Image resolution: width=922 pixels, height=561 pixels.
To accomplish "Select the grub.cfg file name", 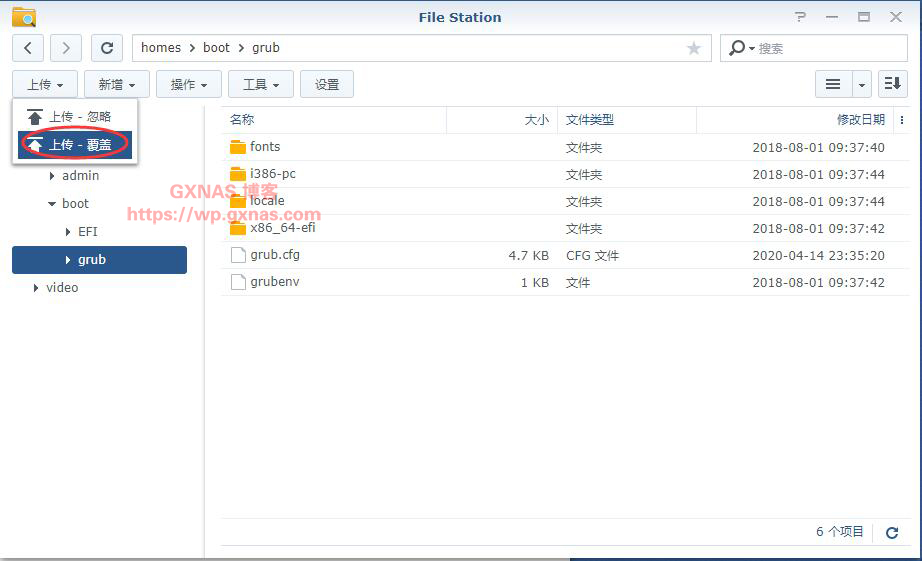I will click(x=275, y=255).
